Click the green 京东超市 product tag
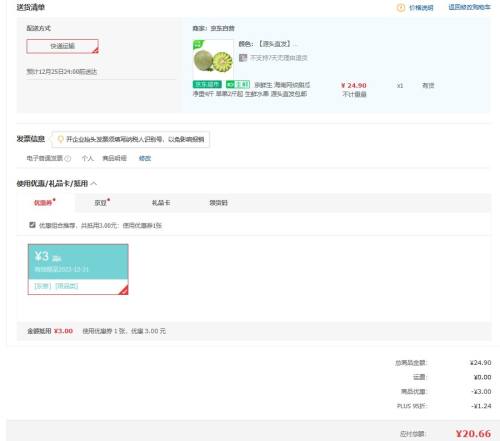The image size is (500, 441). [x=207, y=85]
